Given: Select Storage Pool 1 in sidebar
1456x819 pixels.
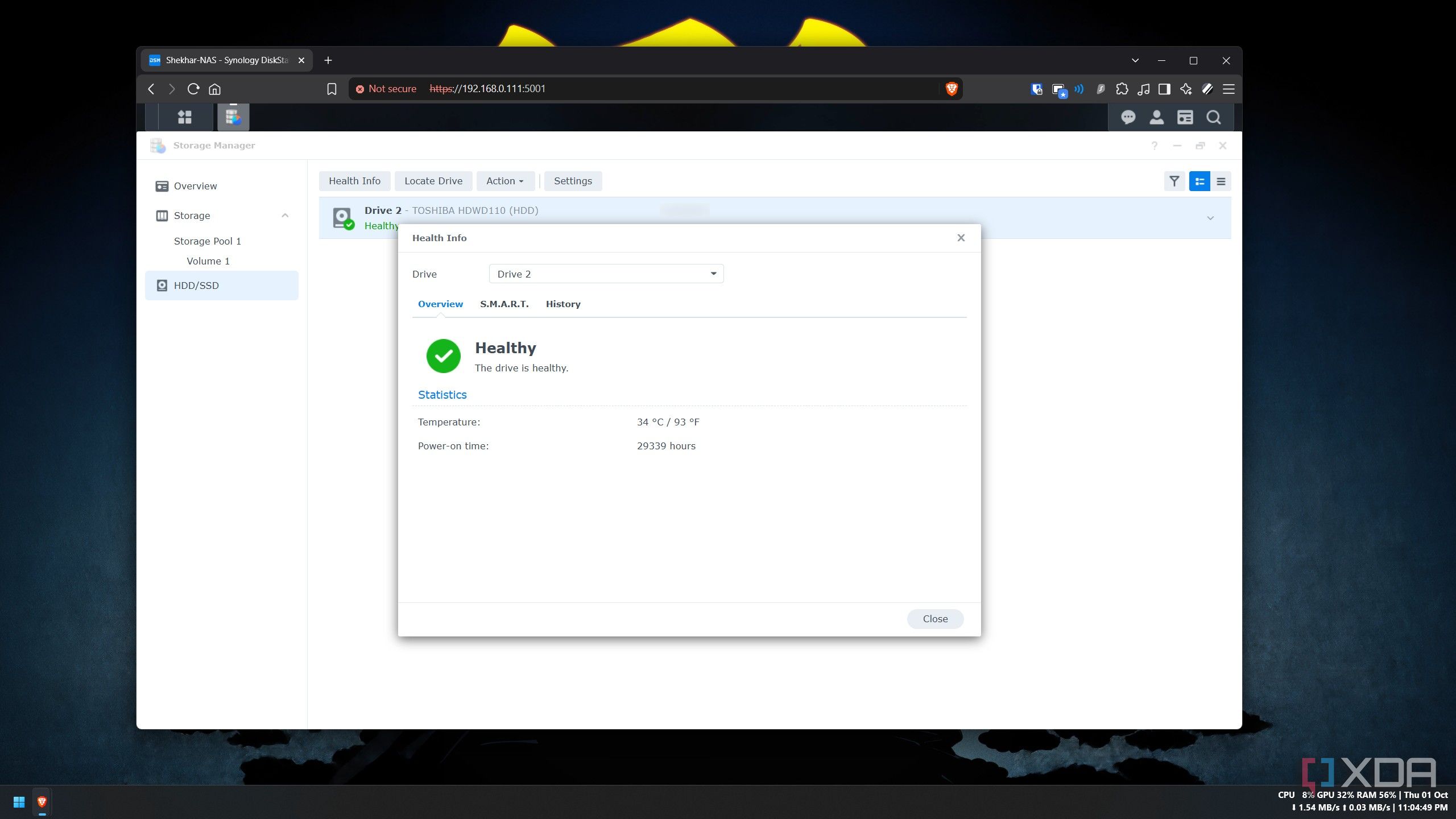Looking at the screenshot, I should coord(207,241).
